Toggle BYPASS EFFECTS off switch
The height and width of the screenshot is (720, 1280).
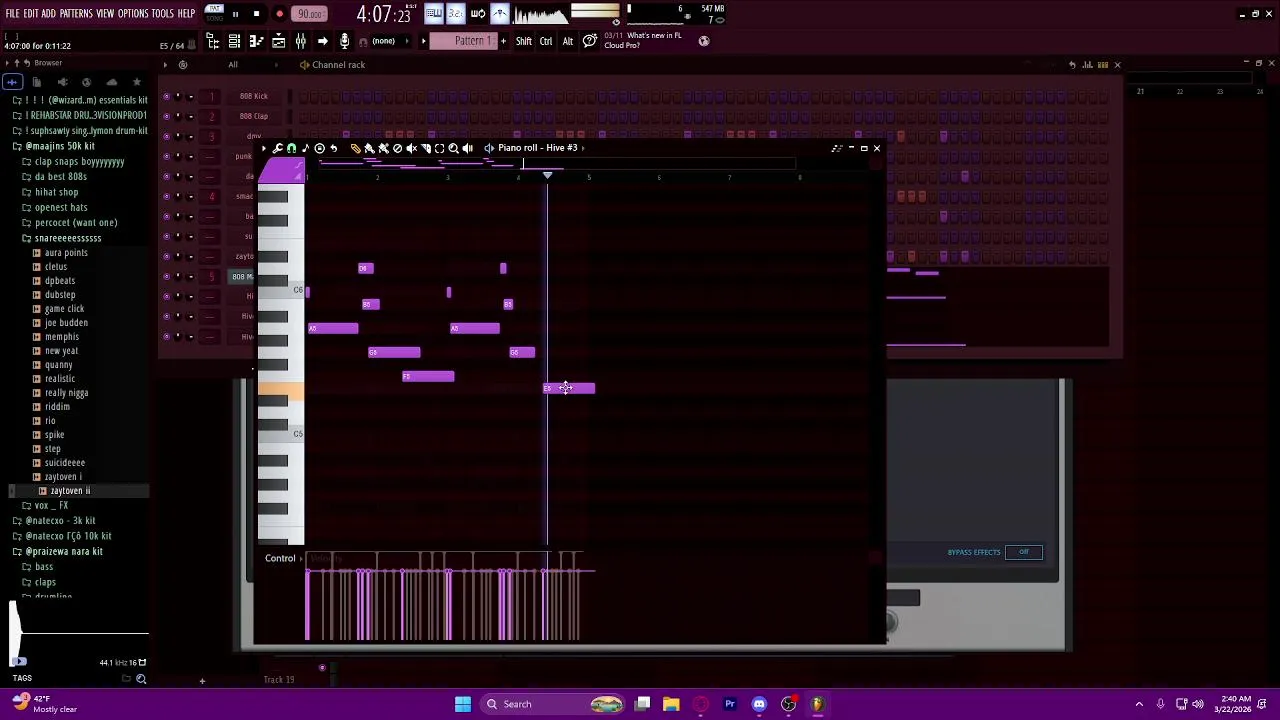(1024, 552)
